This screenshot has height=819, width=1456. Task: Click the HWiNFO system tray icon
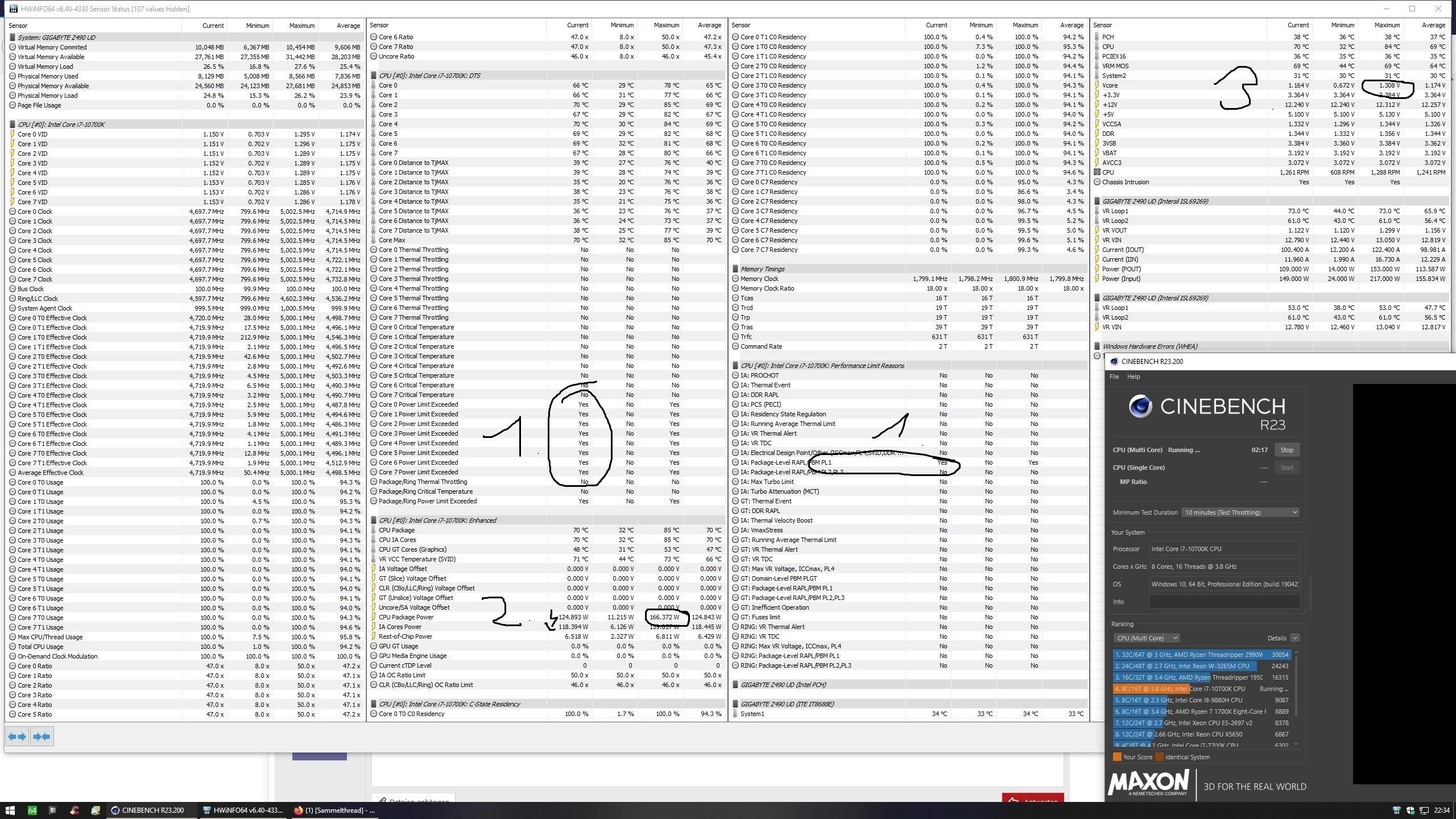point(1396,810)
